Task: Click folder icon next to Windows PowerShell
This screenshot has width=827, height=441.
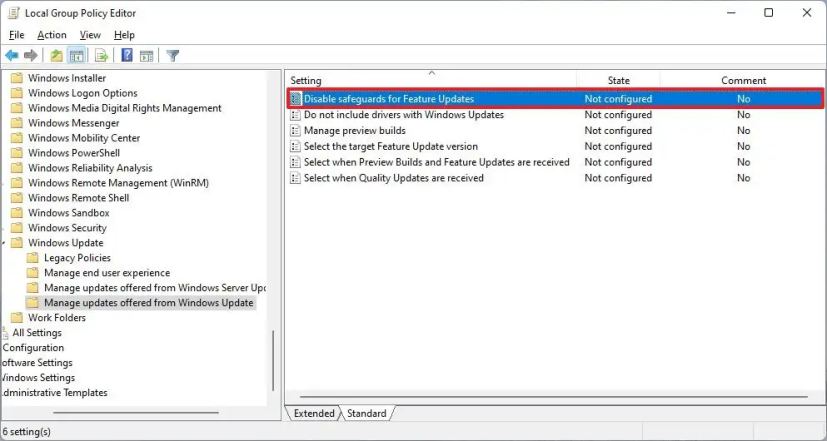Action: pyautogui.click(x=17, y=153)
